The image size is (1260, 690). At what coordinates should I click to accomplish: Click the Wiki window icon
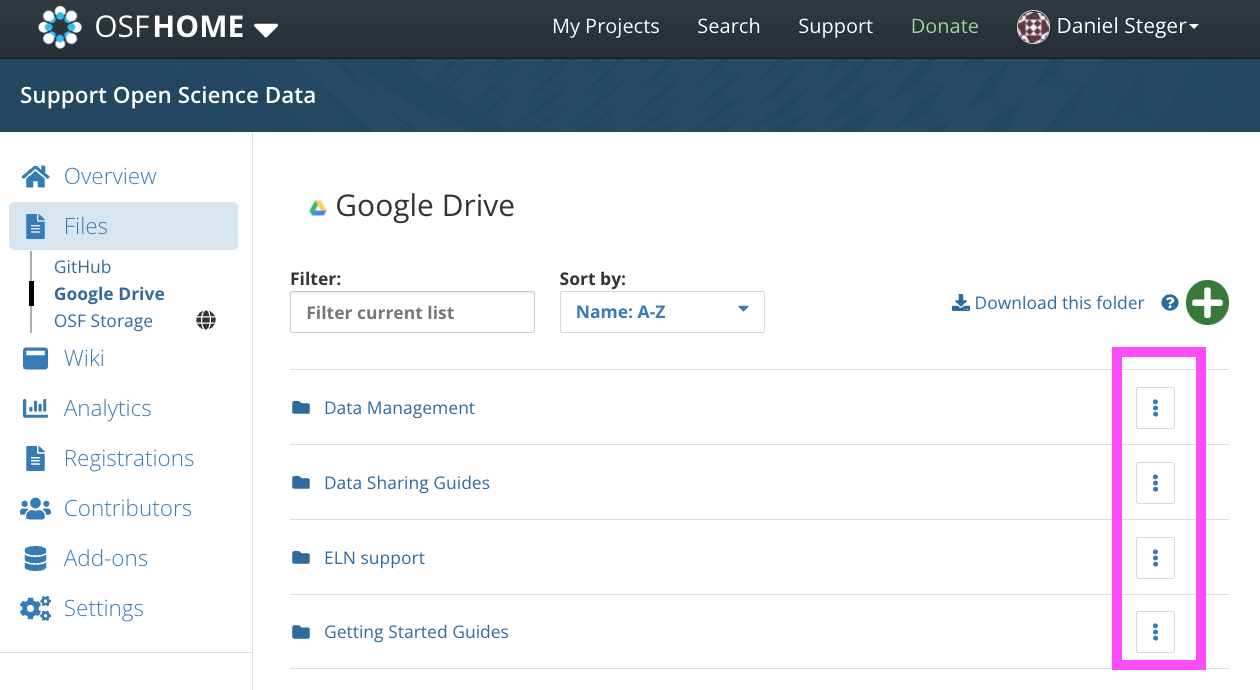35,358
